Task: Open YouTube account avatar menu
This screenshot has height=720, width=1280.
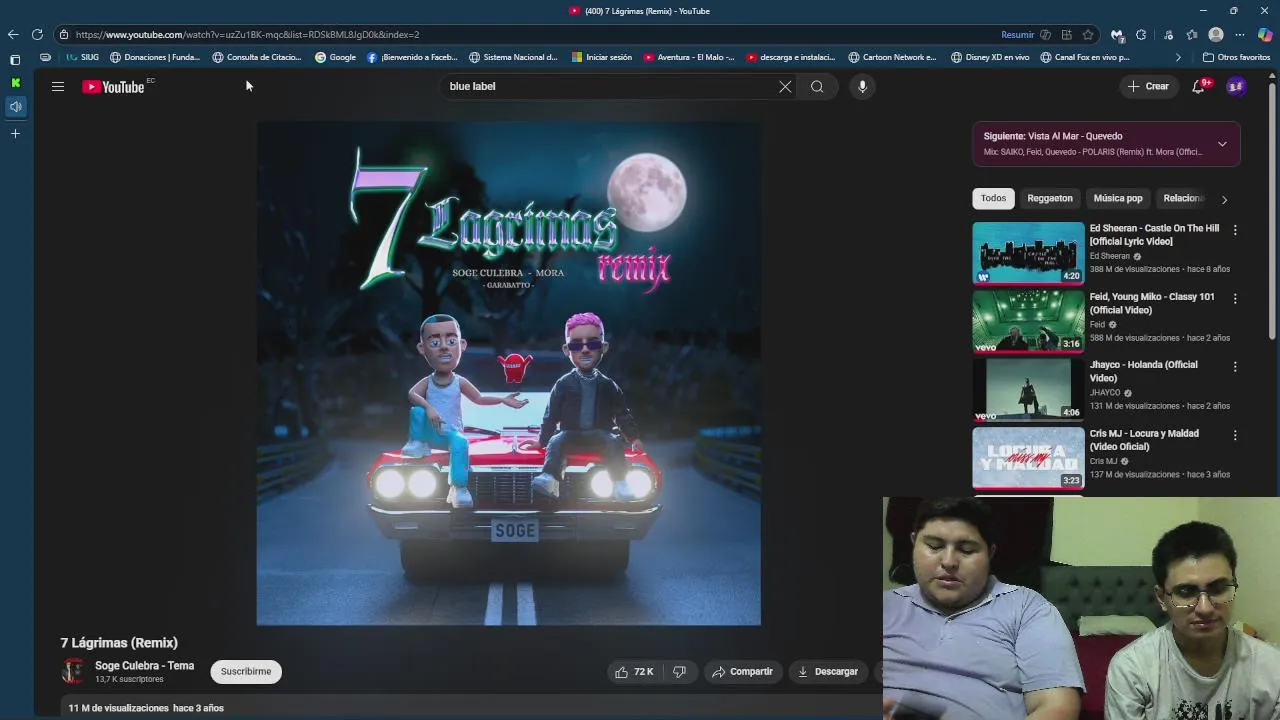Action: point(1236,87)
